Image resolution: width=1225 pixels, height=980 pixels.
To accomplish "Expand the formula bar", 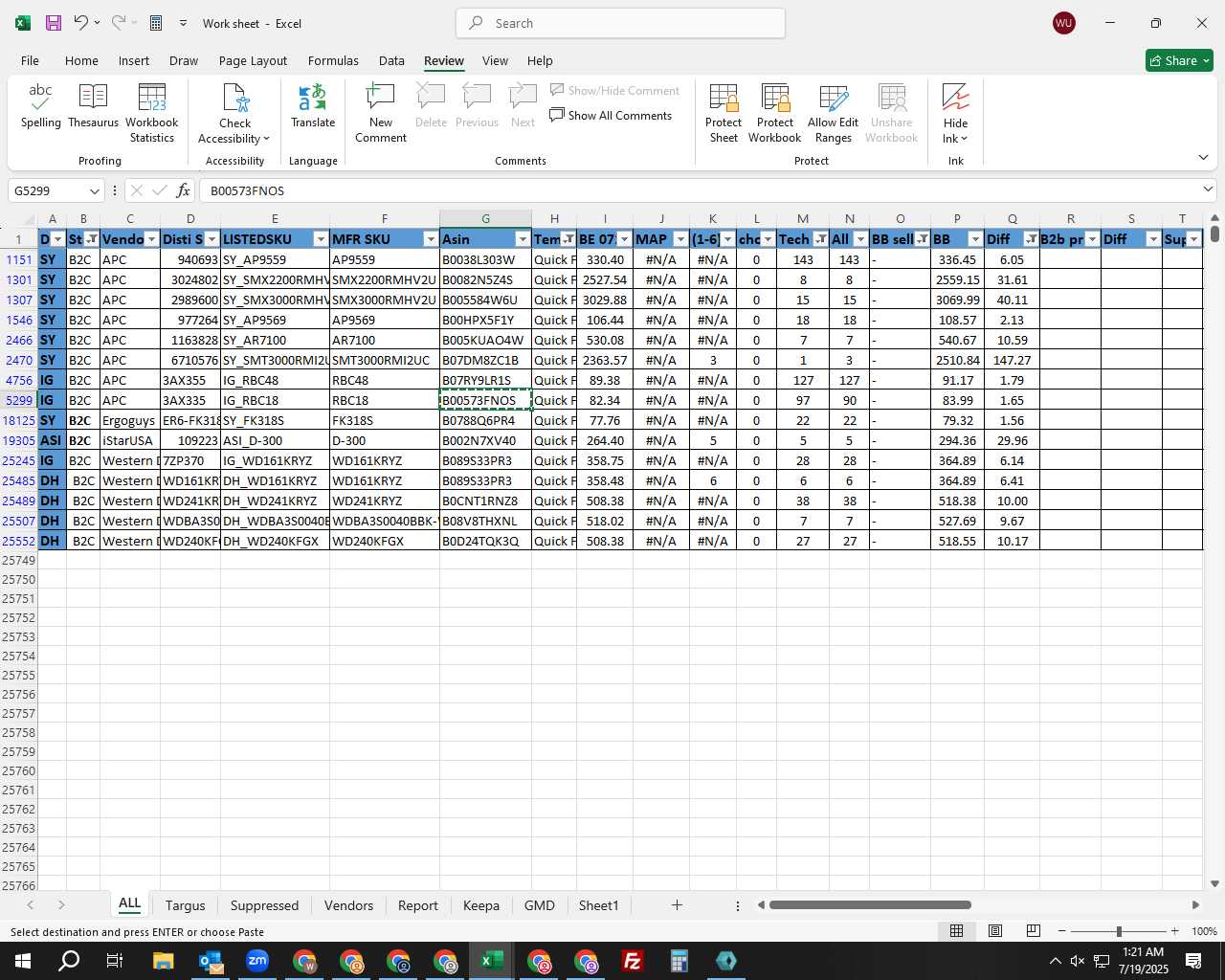I will click(1208, 189).
